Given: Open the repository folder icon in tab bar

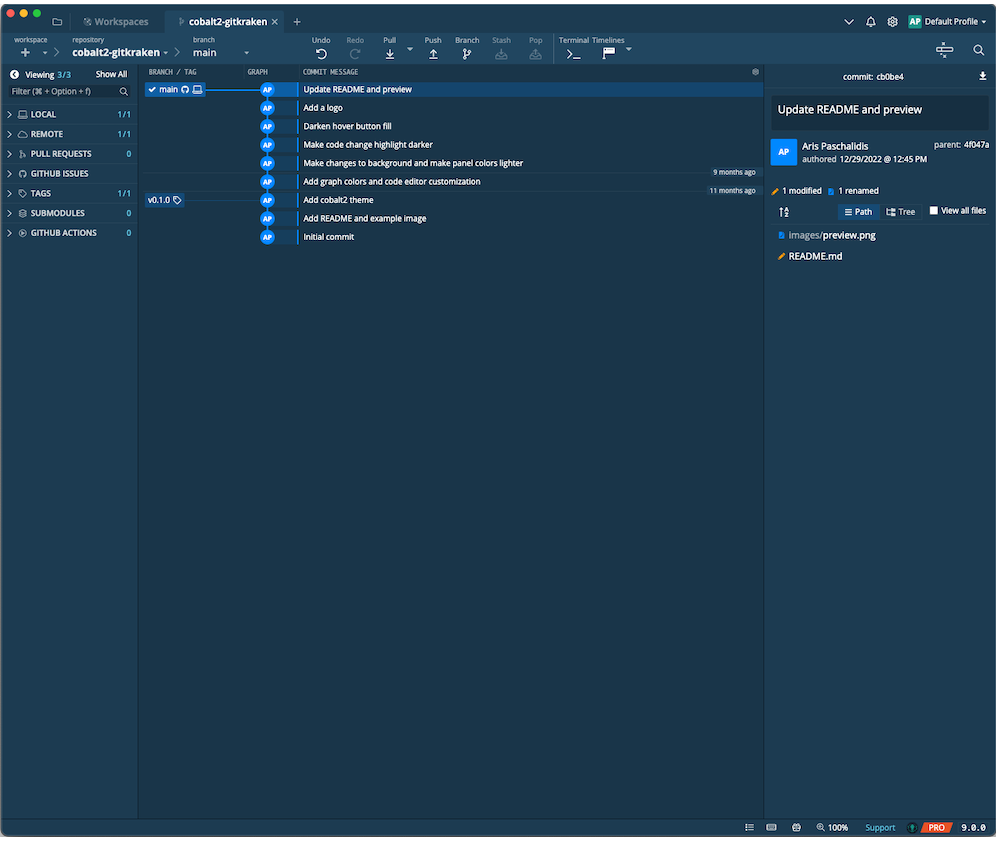Looking at the screenshot, I should click(x=57, y=22).
